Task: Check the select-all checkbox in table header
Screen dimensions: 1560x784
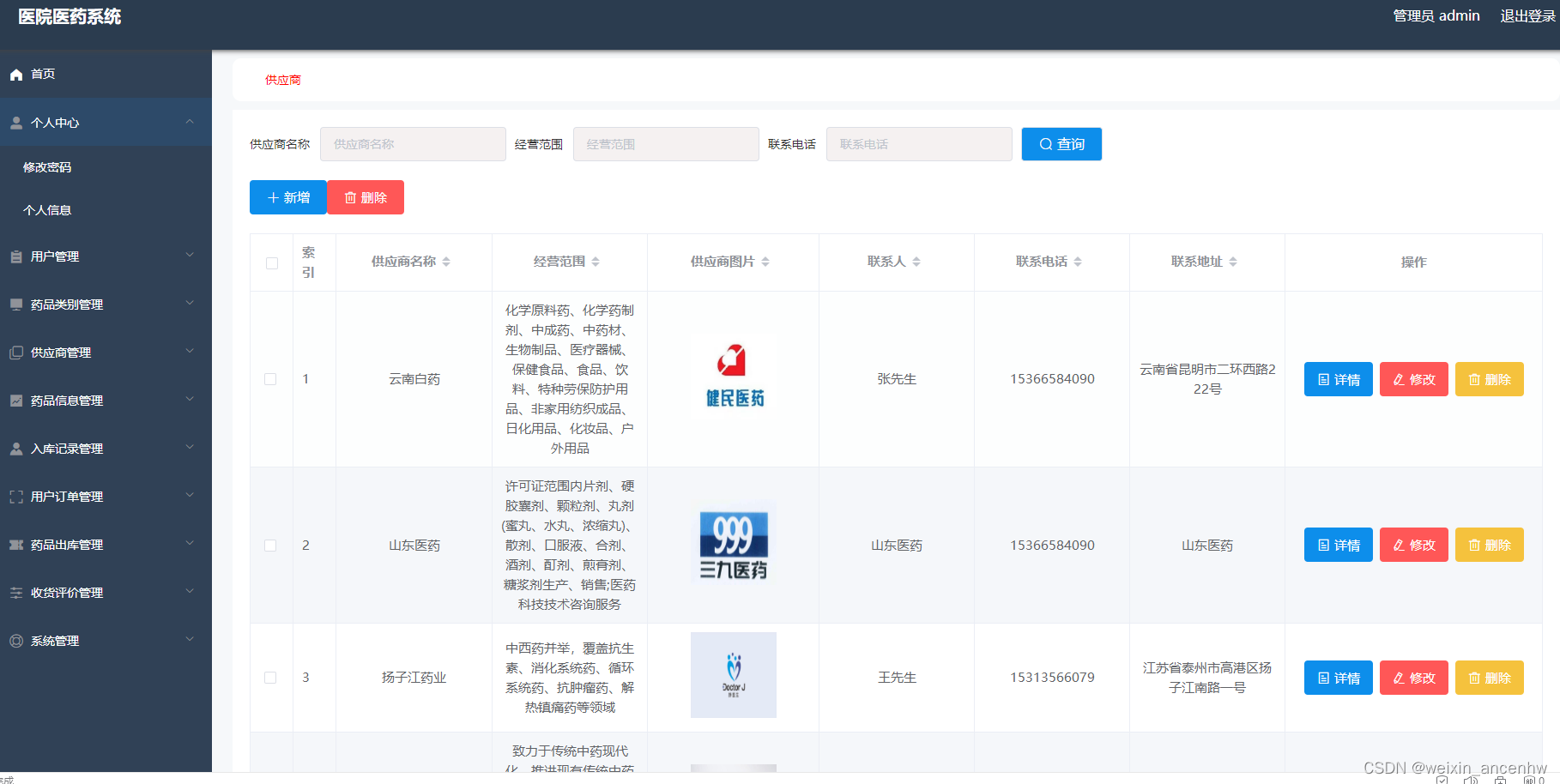Action: 271,262
